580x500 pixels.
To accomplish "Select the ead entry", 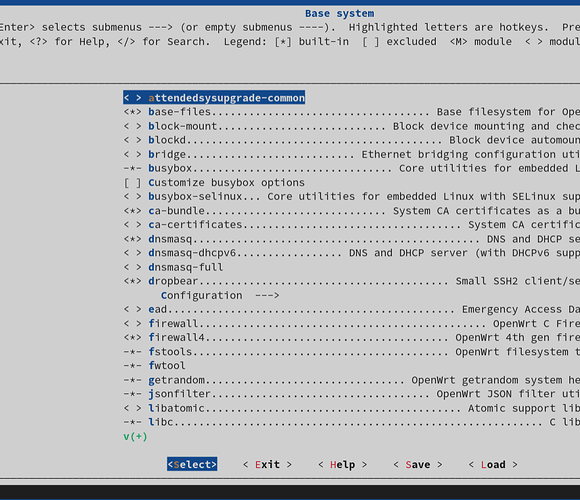I will click(x=352, y=309).
